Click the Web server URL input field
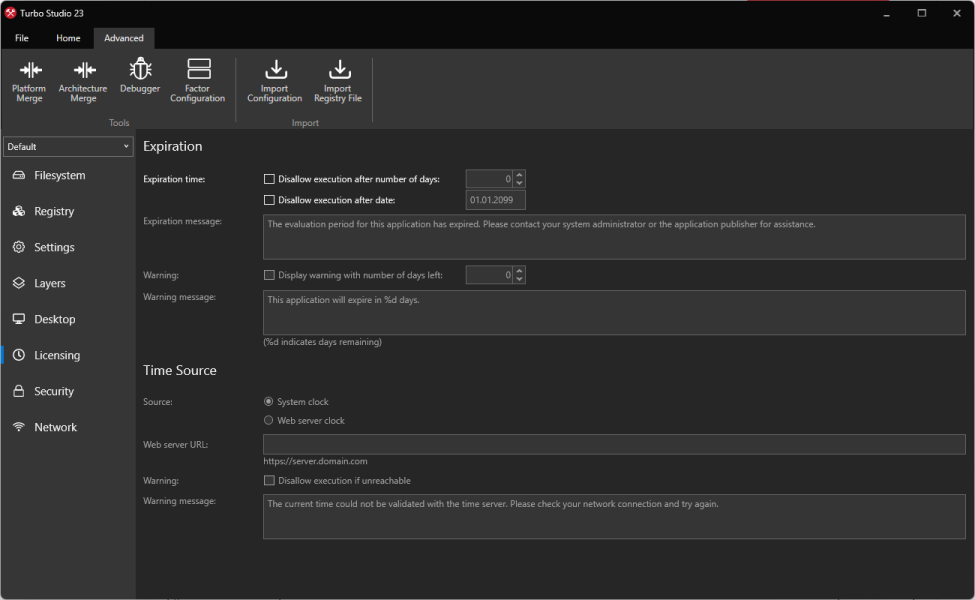This screenshot has height=600, width=975. click(614, 445)
